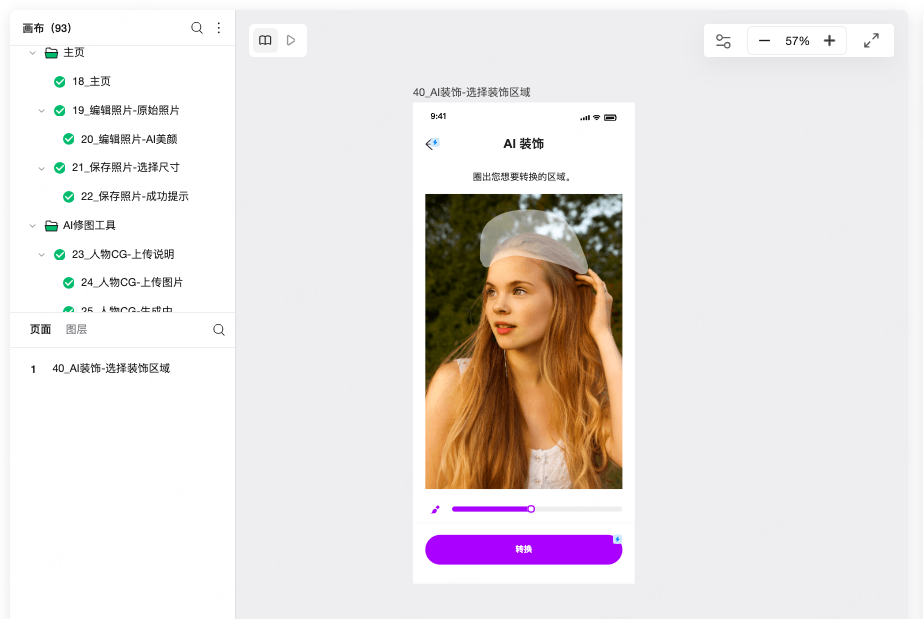Click the portrait photo in the mockup
Image resolution: width=924 pixels, height=619 pixels.
tap(523, 341)
